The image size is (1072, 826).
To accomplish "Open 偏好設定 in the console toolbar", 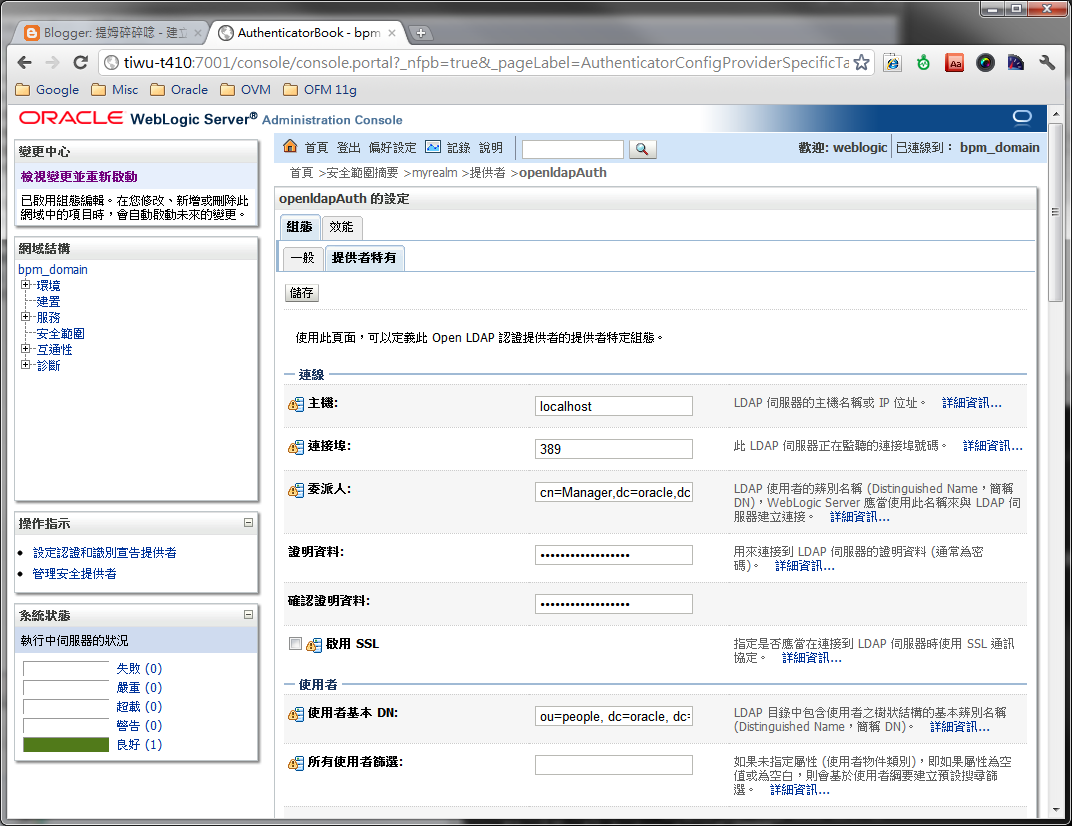I will [x=392, y=148].
